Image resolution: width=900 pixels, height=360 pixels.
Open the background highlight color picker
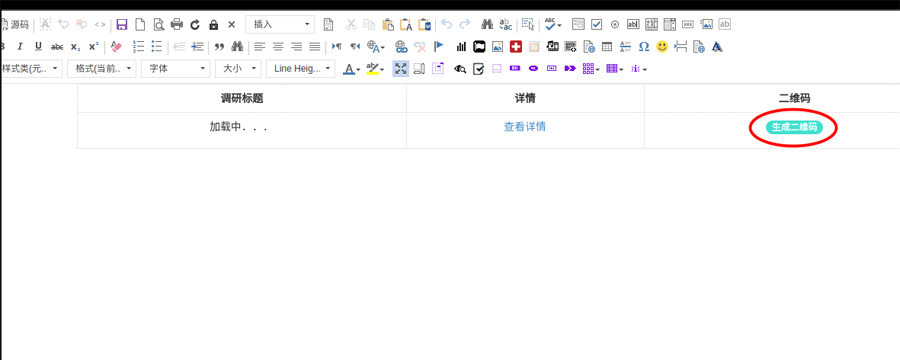pyautogui.click(x=375, y=69)
